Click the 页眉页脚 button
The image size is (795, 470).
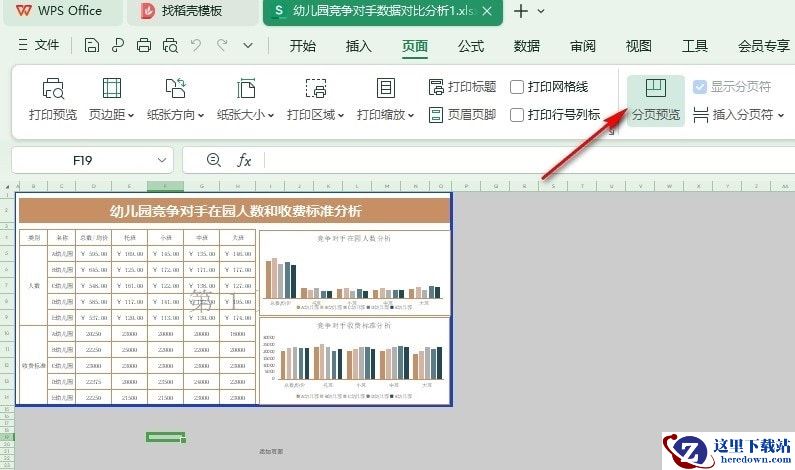click(462, 115)
